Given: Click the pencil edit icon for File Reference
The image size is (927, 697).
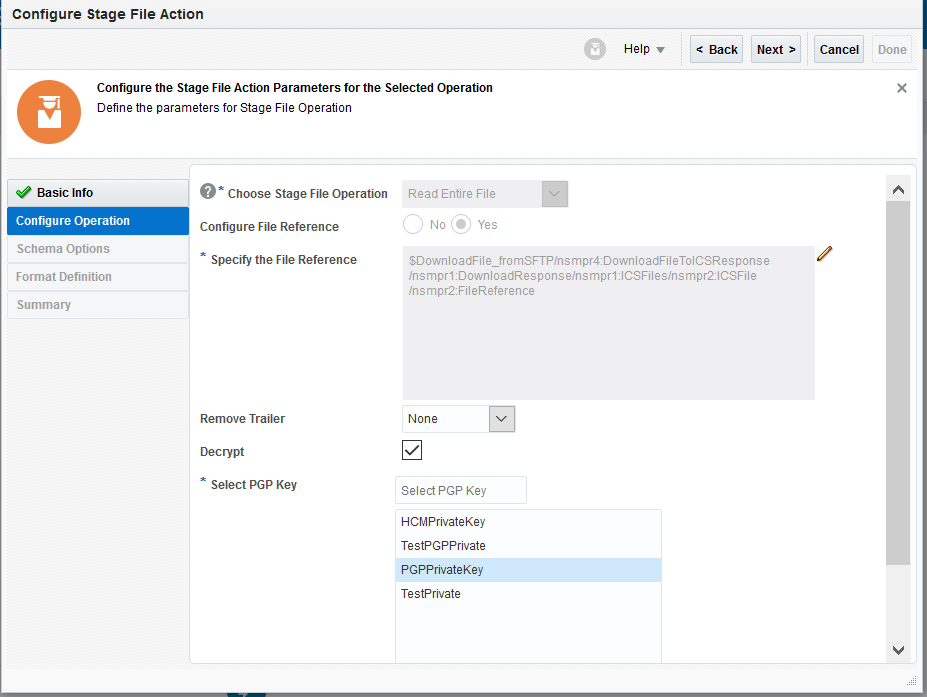Looking at the screenshot, I should pos(824,254).
